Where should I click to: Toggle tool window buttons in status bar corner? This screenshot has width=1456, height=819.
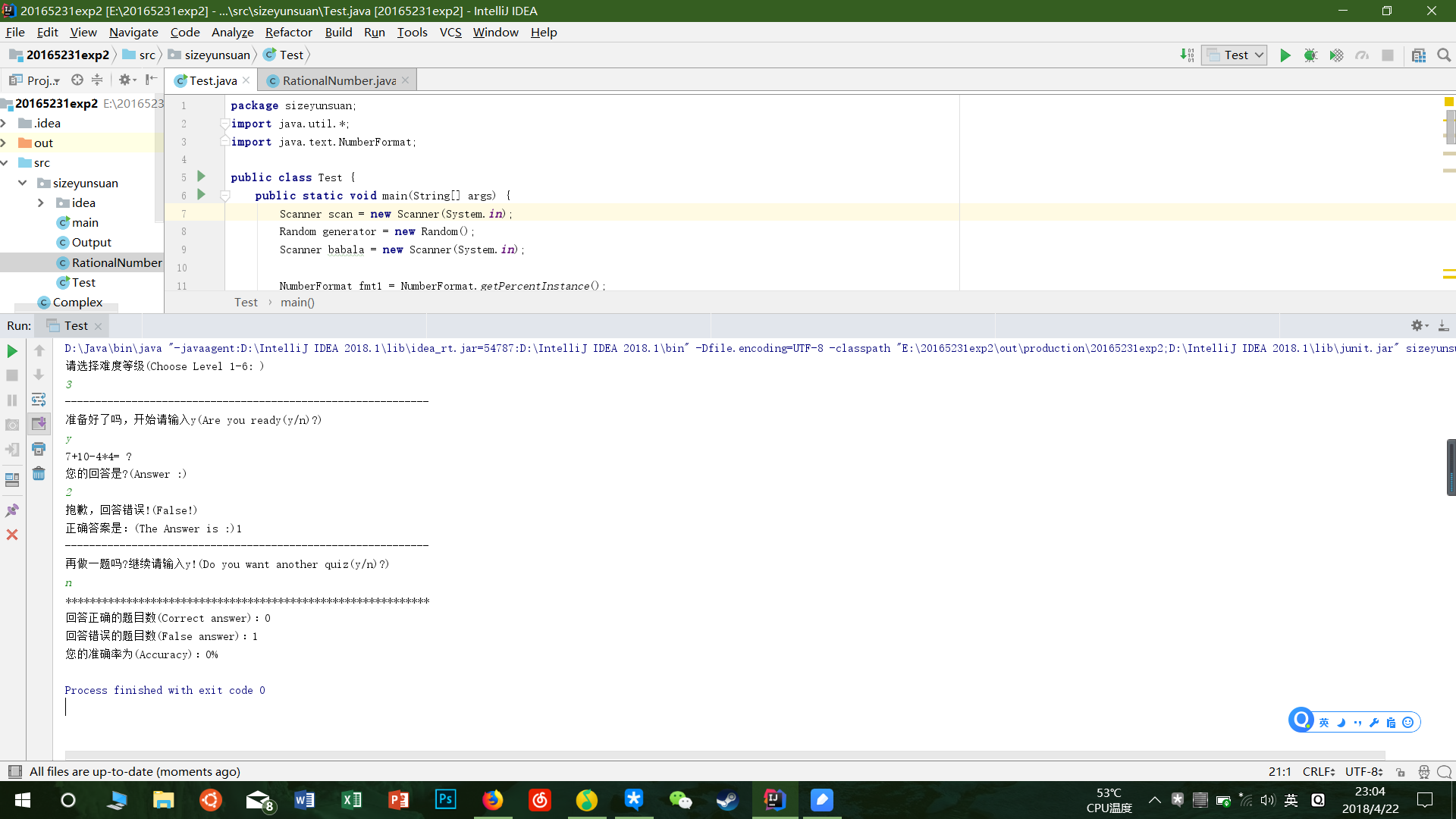[x=14, y=771]
